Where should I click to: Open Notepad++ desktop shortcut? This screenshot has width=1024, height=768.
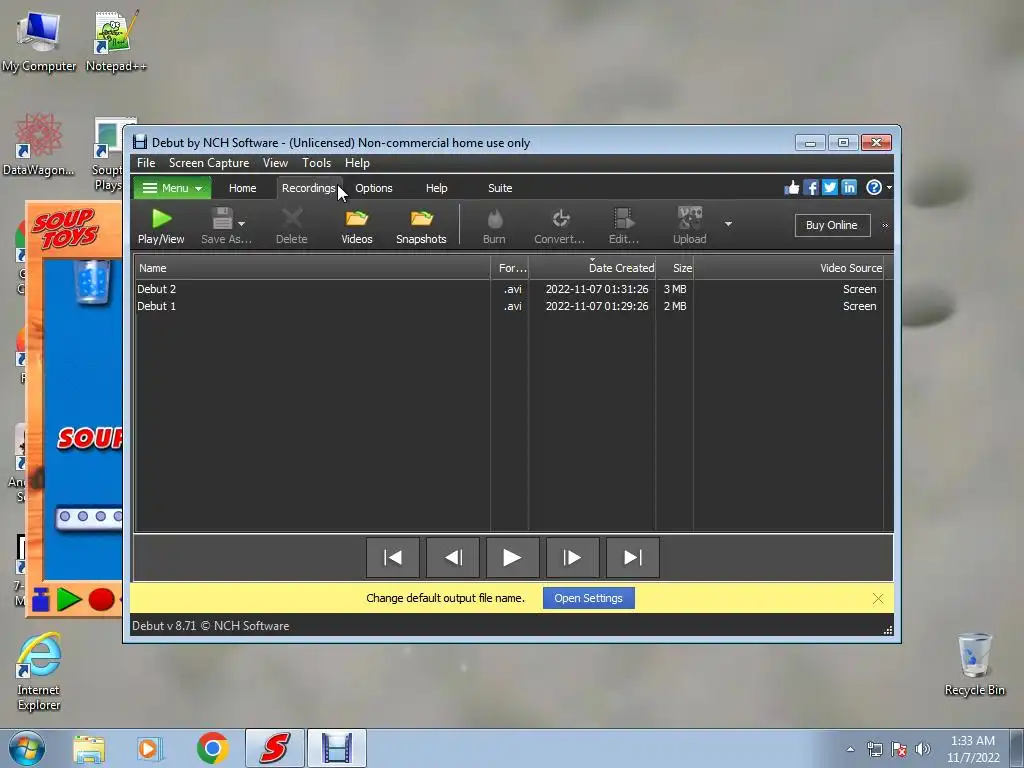pyautogui.click(x=116, y=40)
